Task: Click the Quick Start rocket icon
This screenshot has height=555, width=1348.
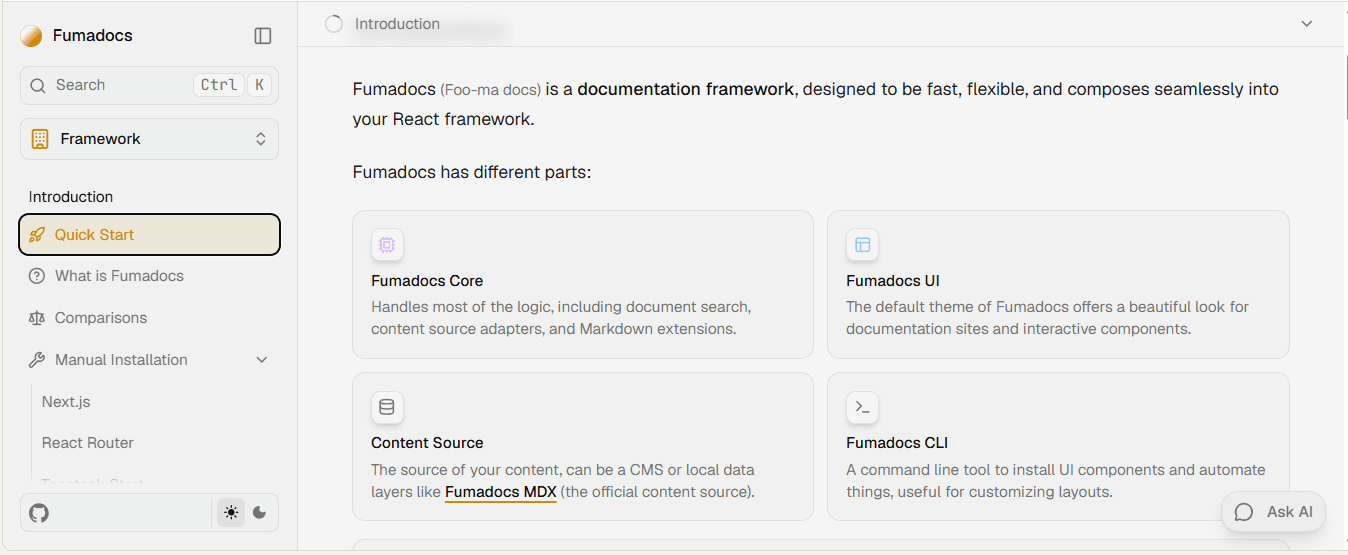Action: pos(37,235)
